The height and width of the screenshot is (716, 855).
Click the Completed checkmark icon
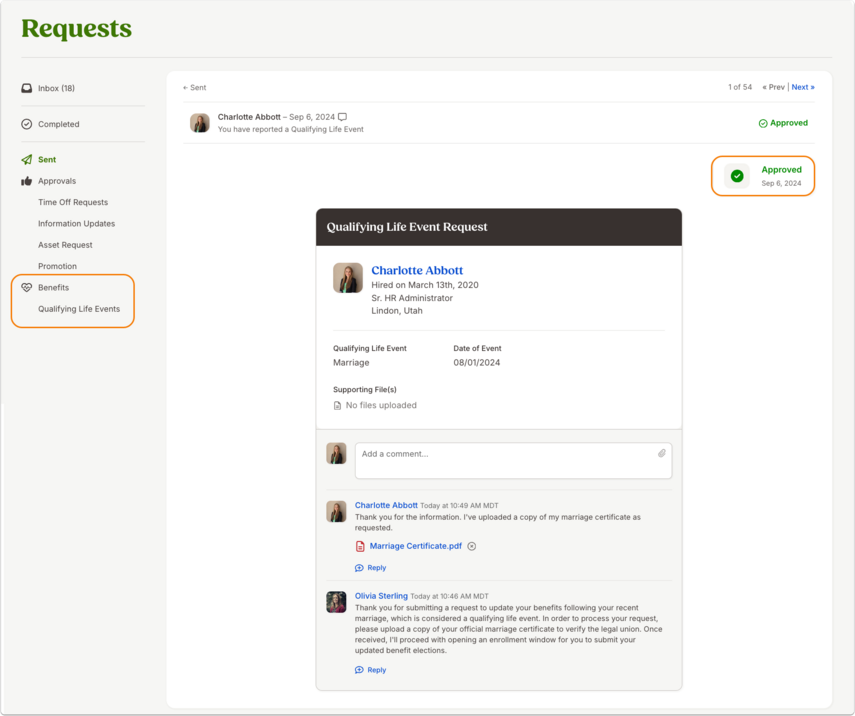(26, 124)
